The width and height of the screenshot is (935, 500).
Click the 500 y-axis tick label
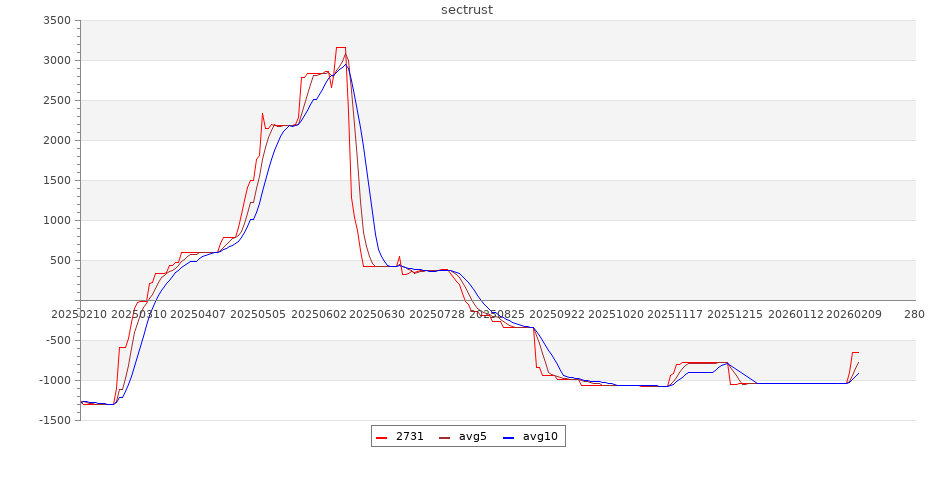(x=61, y=261)
